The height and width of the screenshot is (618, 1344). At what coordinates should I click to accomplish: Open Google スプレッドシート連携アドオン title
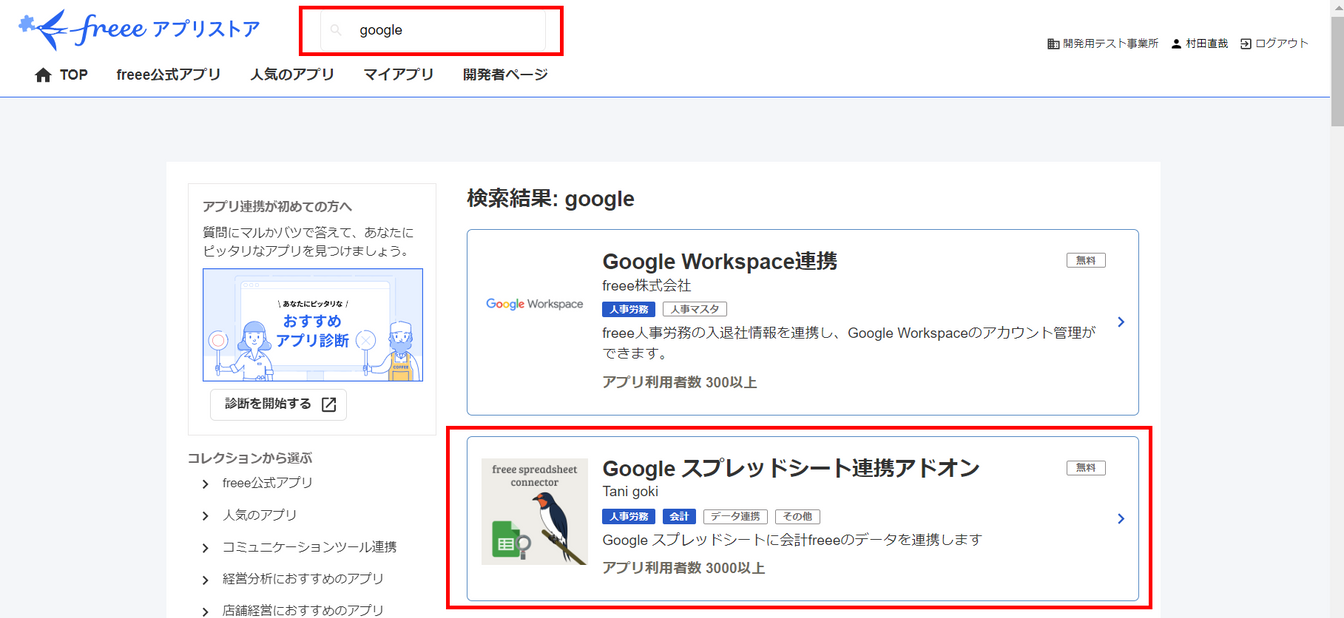(790, 468)
